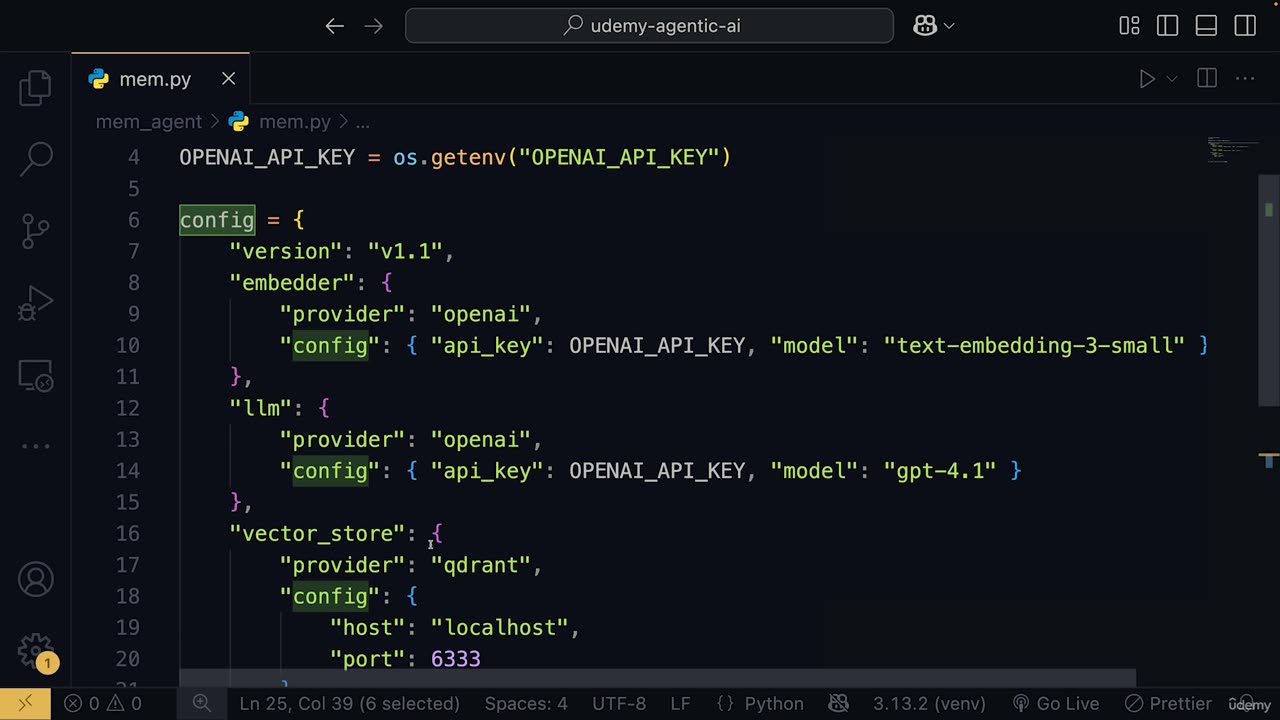Viewport: 1280px width, 720px height.
Task: Click the "localhost" host value
Action: pyautogui.click(x=500, y=628)
